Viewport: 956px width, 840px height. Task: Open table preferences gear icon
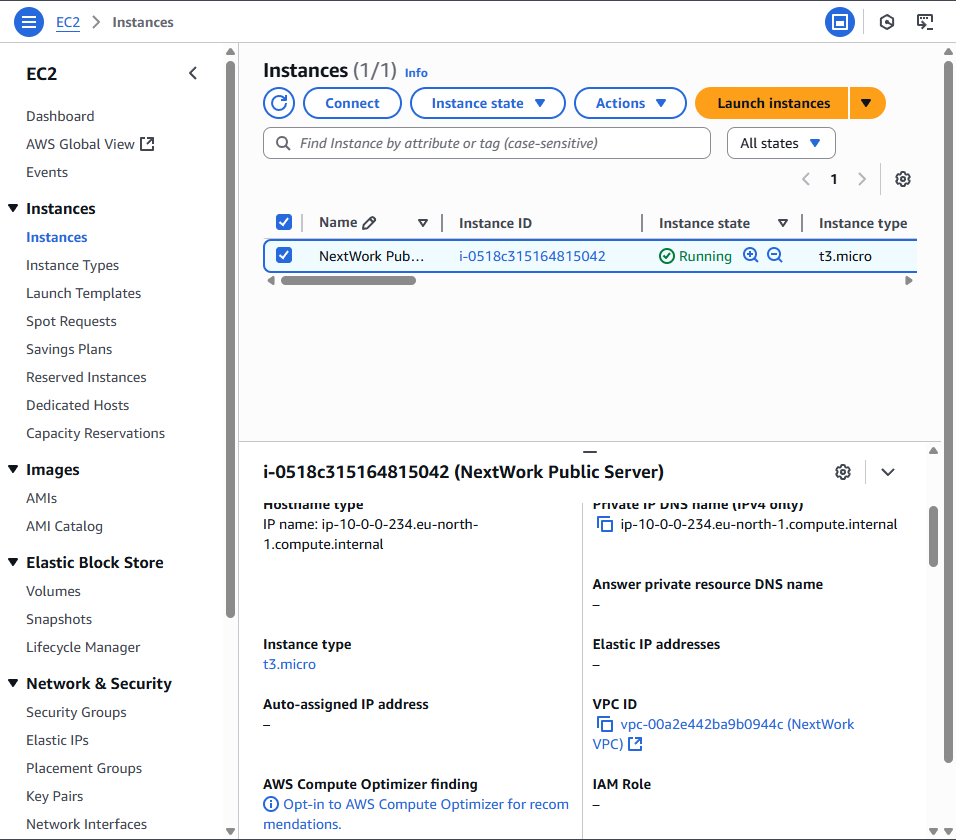[903, 179]
